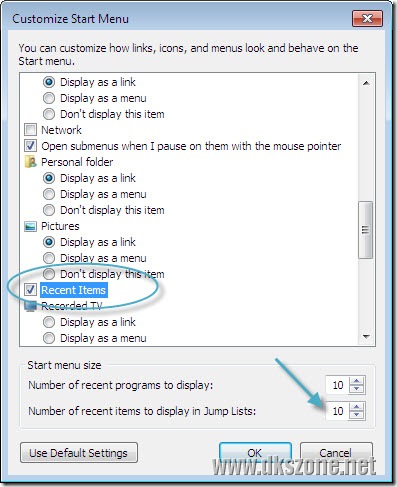Close the Customize Start Menu window
This screenshot has height=487, width=397.
(368, 18)
